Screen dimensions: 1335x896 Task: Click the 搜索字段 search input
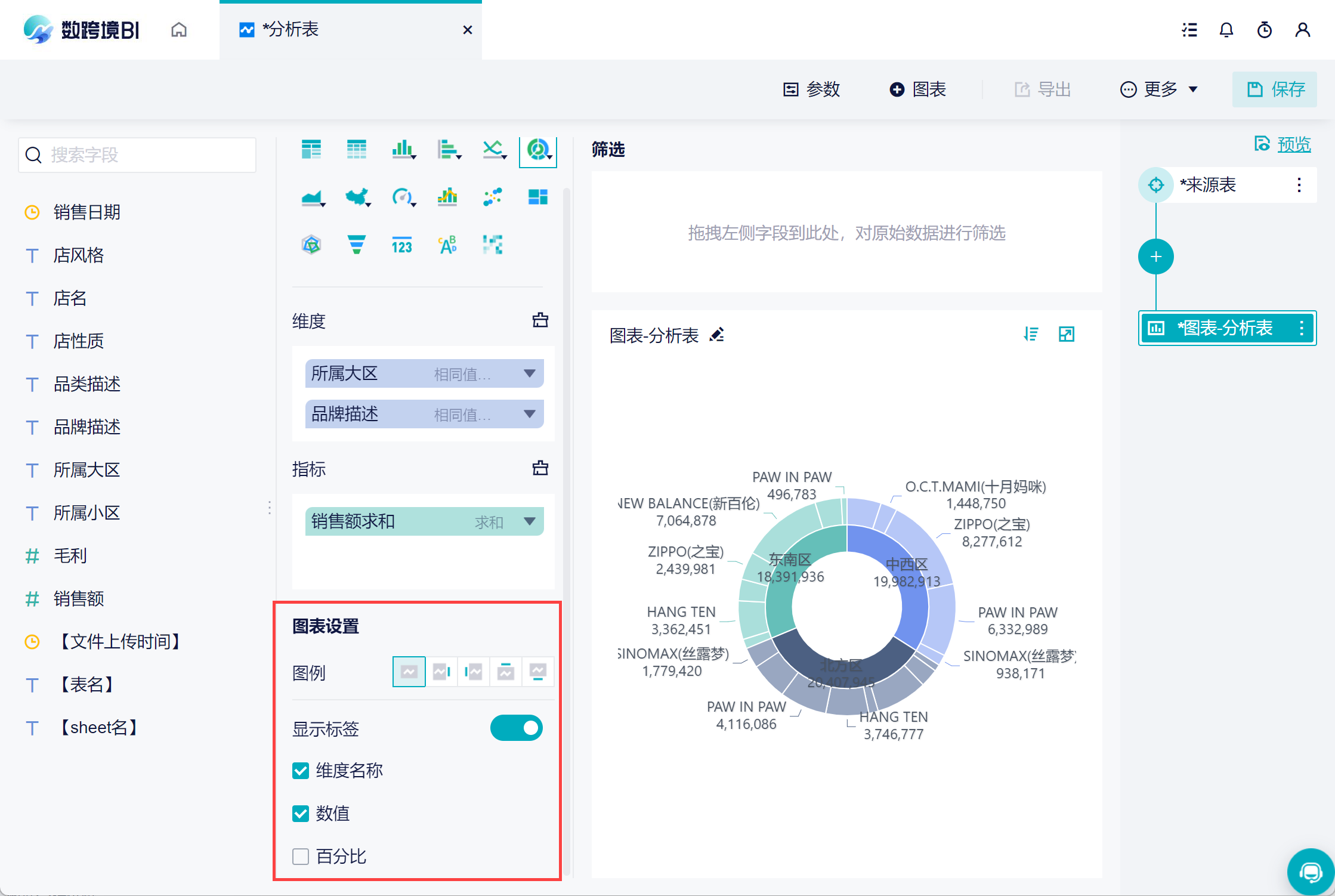coord(137,155)
